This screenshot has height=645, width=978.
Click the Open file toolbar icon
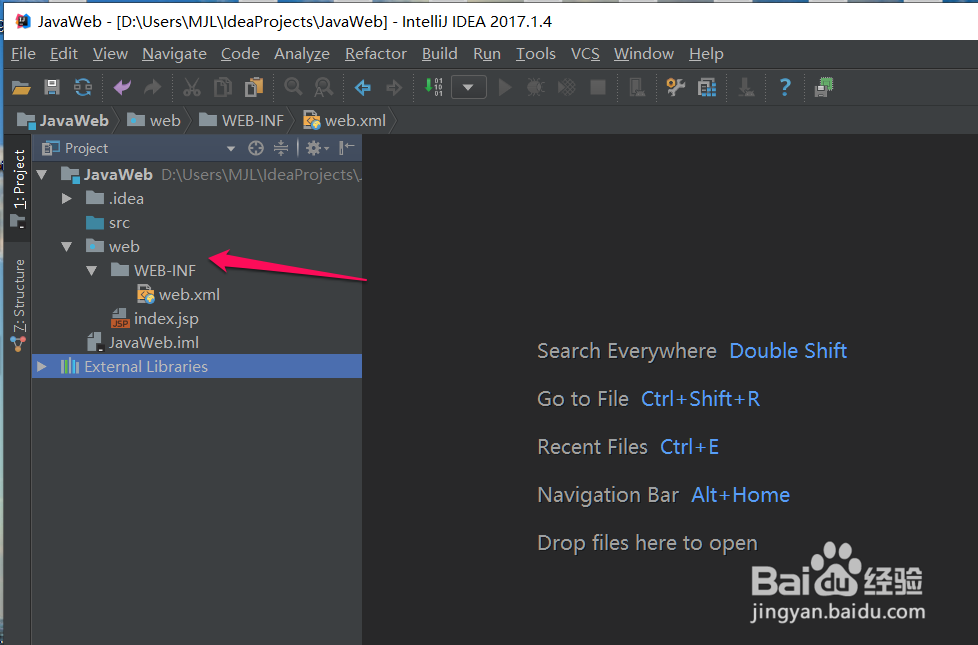[21, 87]
